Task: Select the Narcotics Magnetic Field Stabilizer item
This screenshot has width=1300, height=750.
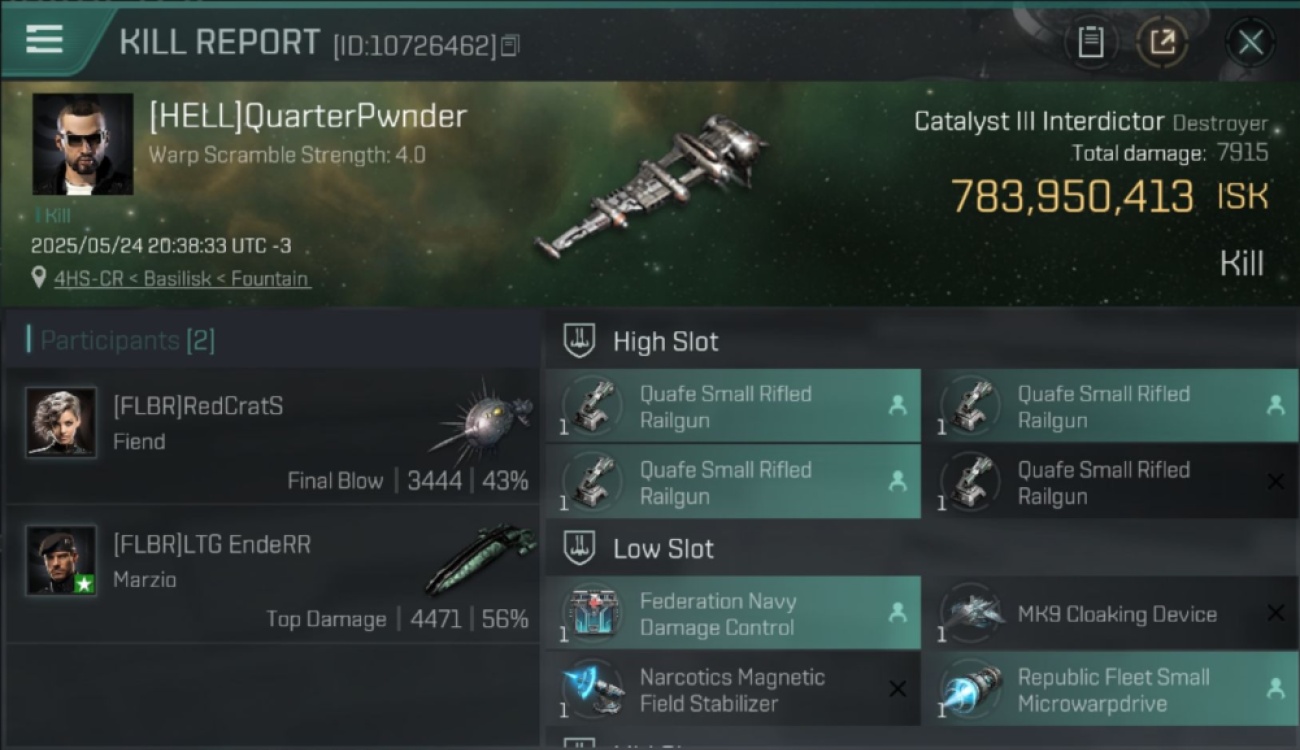Action: pyautogui.click(x=733, y=690)
